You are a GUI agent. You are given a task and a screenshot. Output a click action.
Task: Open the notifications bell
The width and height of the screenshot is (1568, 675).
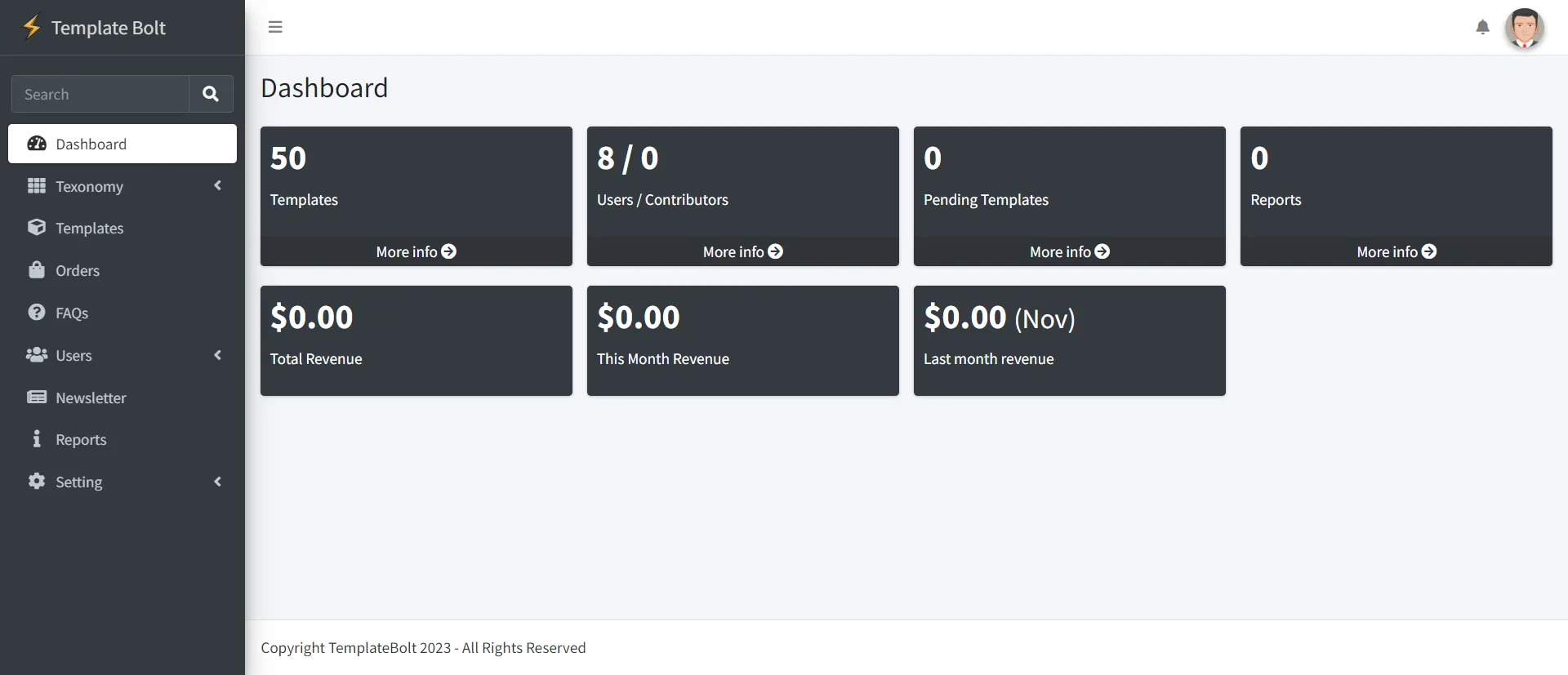tap(1482, 28)
